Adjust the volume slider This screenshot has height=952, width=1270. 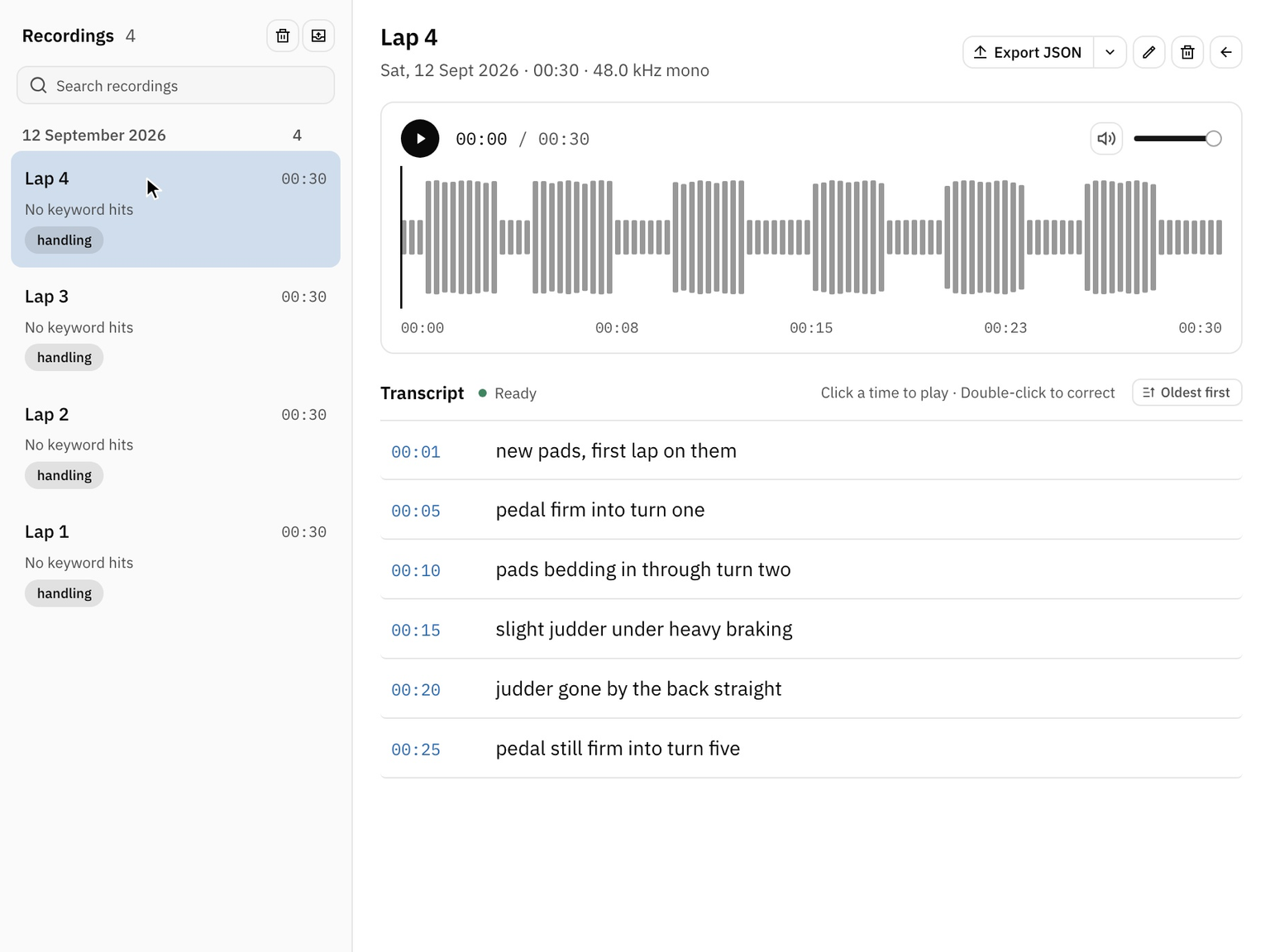(x=1177, y=139)
